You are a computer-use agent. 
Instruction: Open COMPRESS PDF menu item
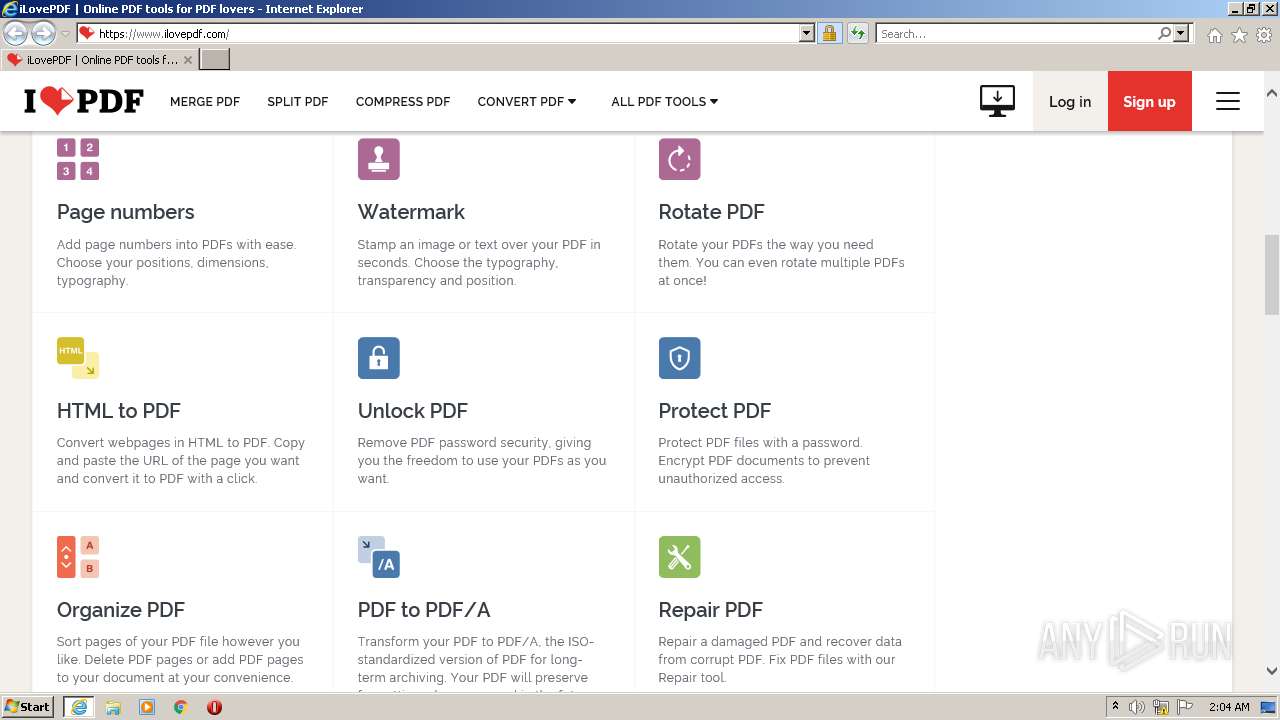coord(403,101)
